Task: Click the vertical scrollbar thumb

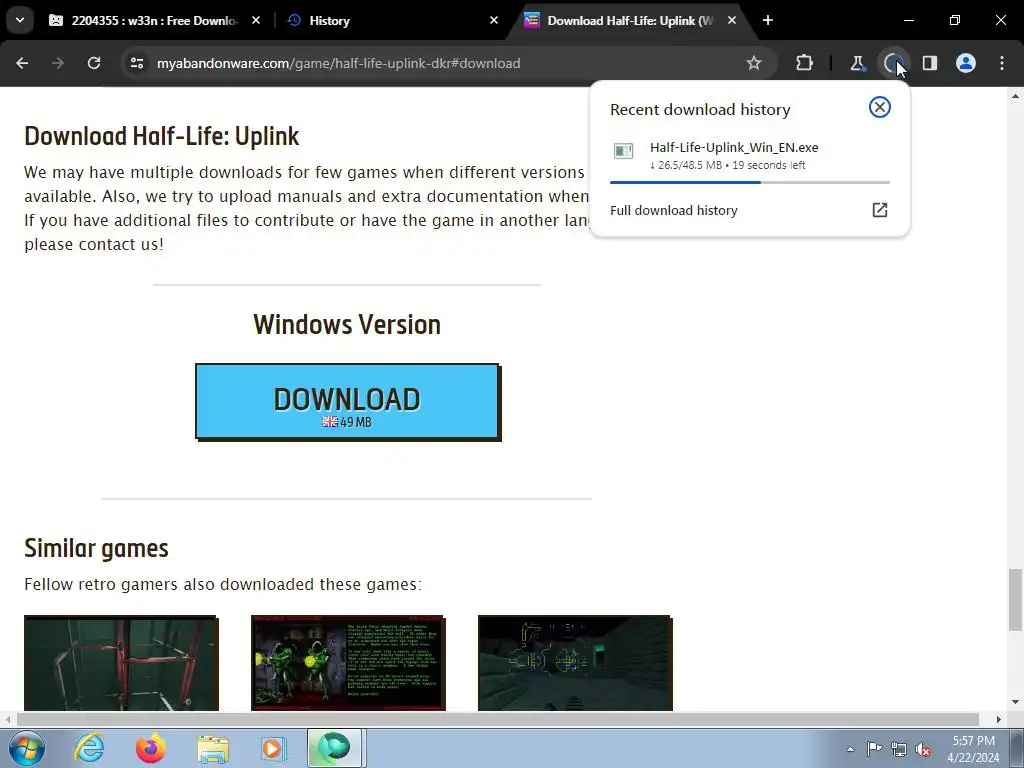Action: [1015, 600]
